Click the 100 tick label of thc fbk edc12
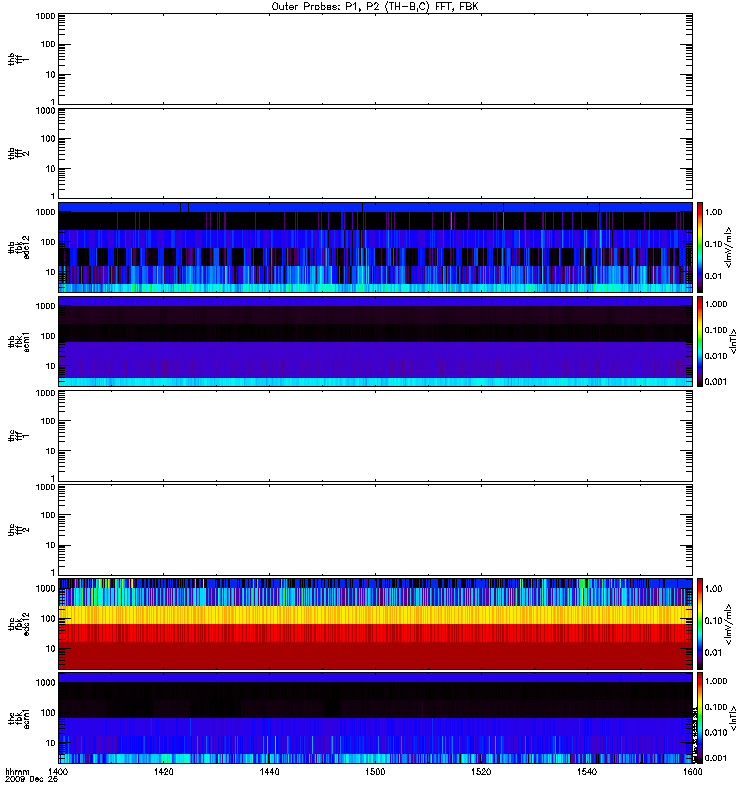The image size is (750, 800). 48,619
